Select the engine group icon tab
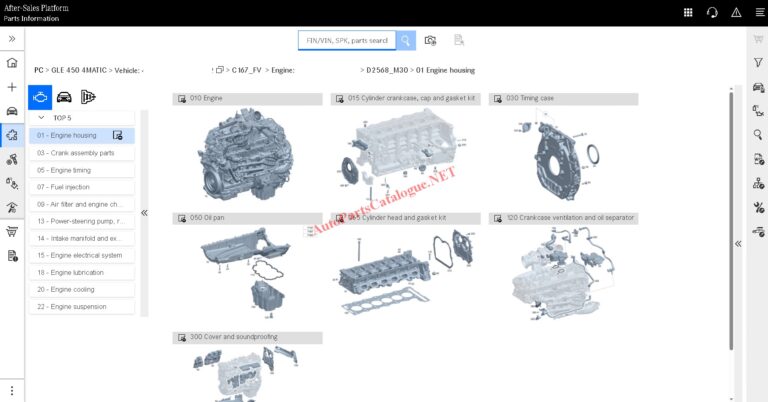This screenshot has width=768, height=402. [40, 97]
